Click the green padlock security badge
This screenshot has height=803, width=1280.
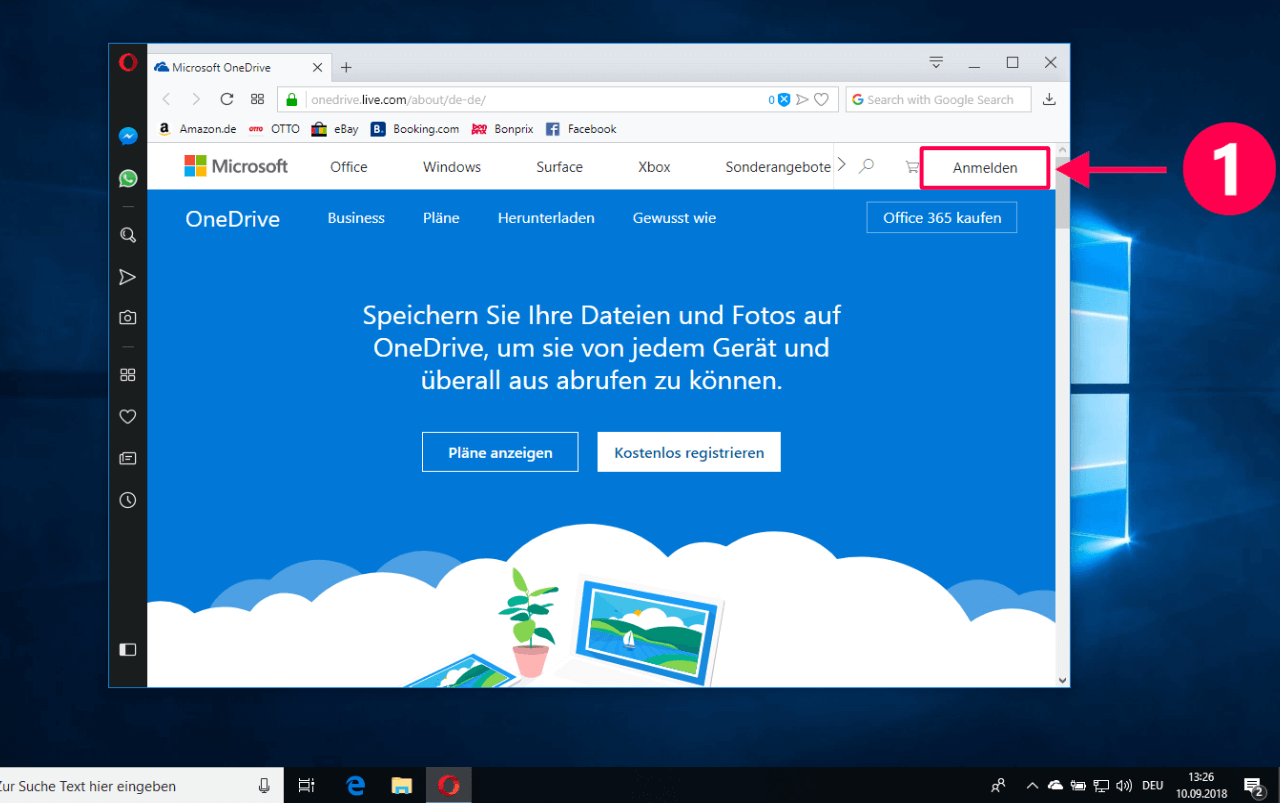click(x=292, y=99)
